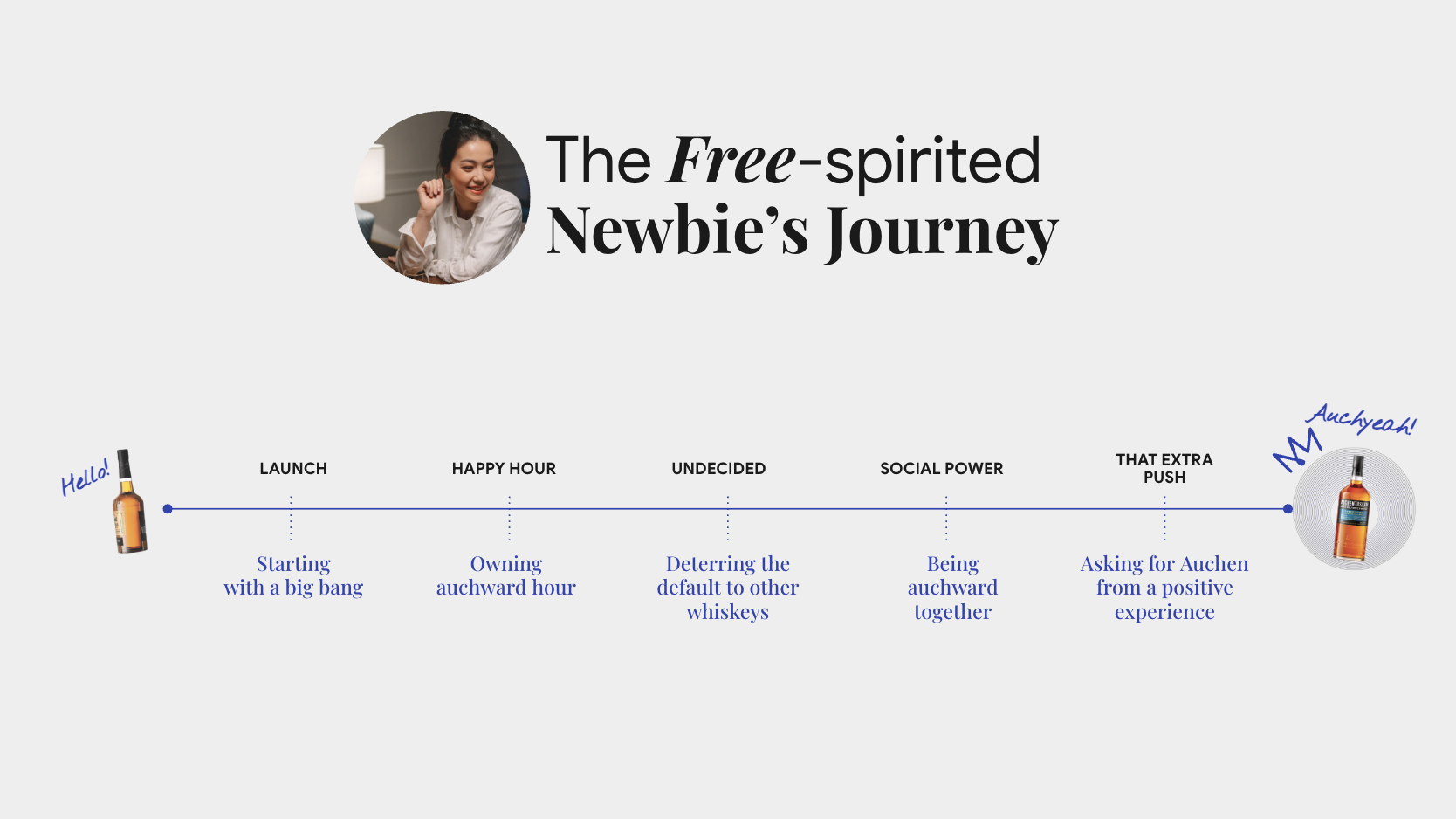Select the "Being auchward together" text

click(x=952, y=588)
